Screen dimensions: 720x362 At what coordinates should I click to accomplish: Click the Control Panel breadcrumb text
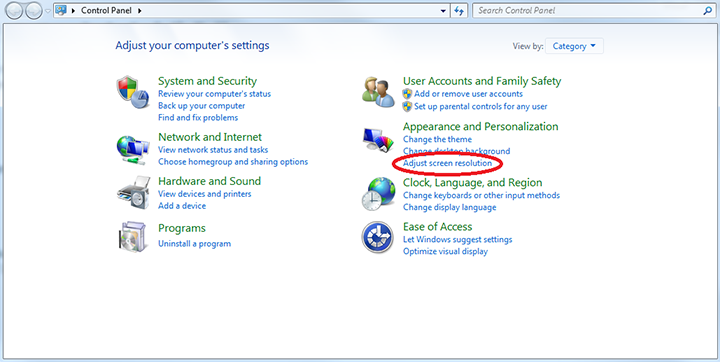tap(107, 10)
